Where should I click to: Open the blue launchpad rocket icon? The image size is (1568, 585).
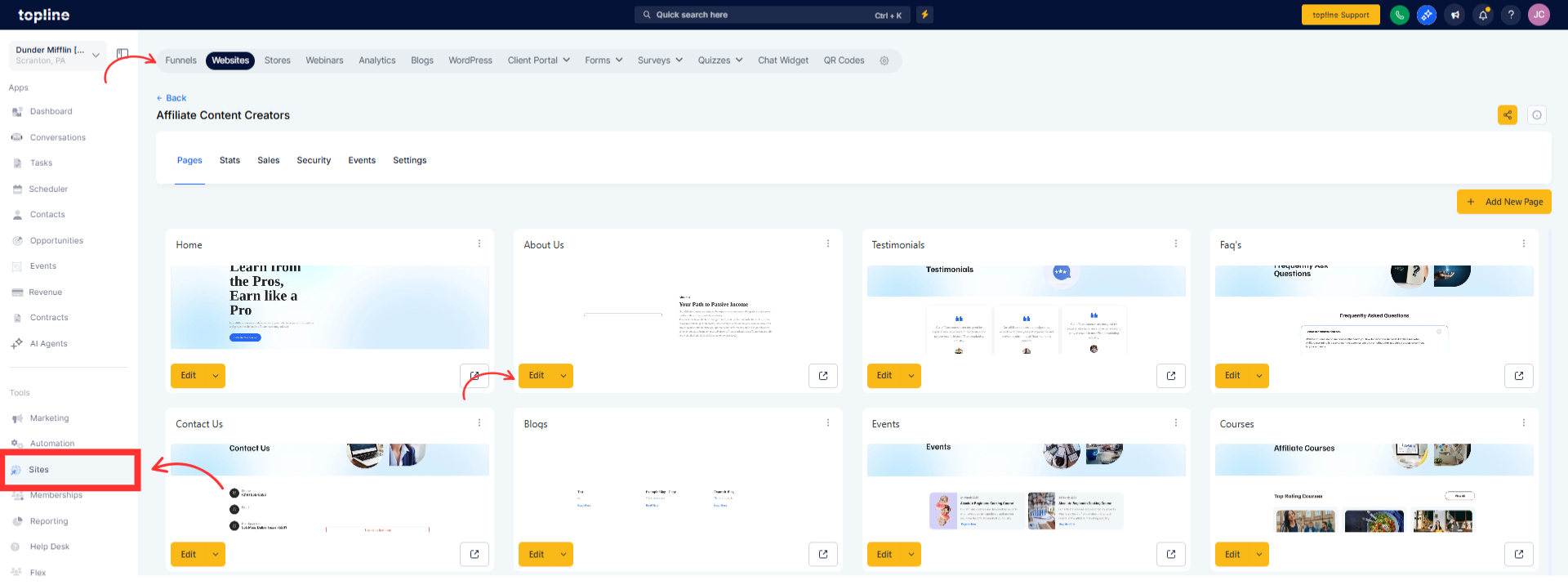tap(1427, 15)
